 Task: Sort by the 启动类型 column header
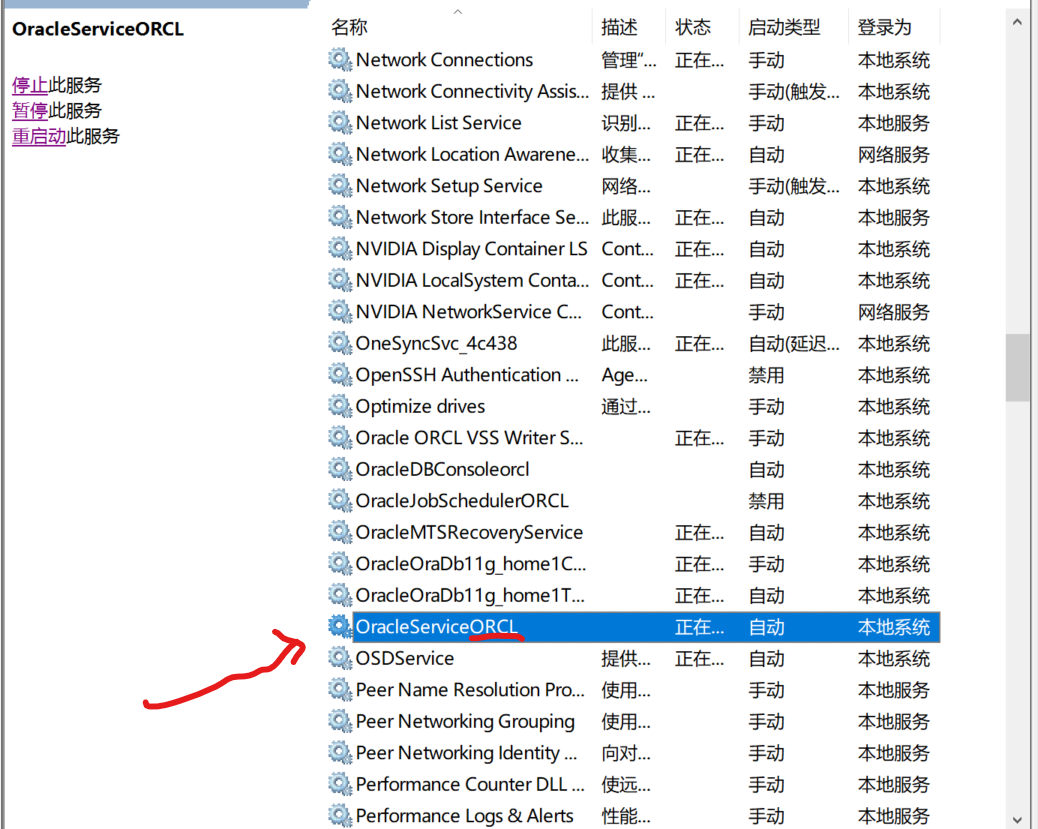click(784, 27)
